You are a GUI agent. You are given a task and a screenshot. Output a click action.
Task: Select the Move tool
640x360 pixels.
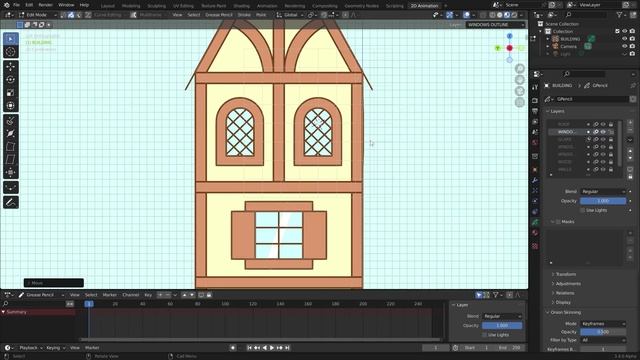[11, 67]
